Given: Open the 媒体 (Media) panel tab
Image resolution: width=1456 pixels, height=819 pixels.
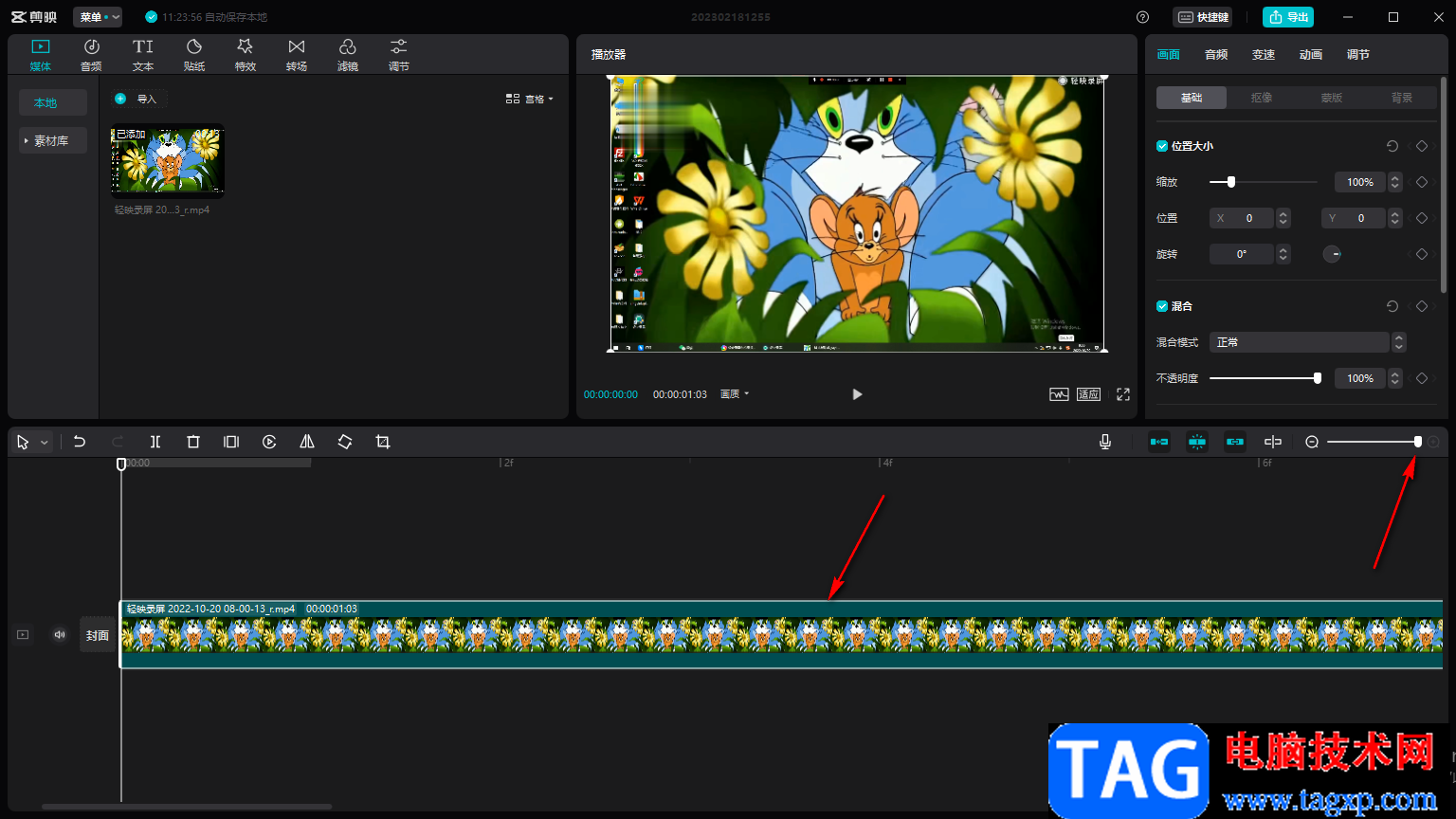Looking at the screenshot, I should (41, 55).
